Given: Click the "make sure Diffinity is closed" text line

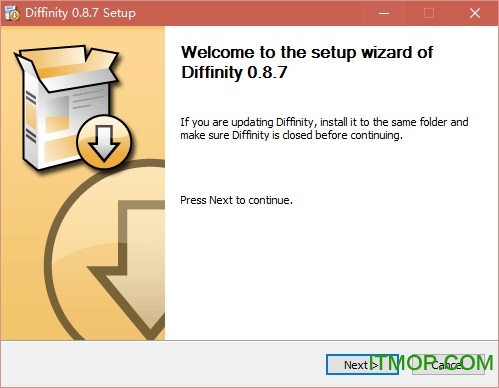Looking at the screenshot, I should coord(292,135).
